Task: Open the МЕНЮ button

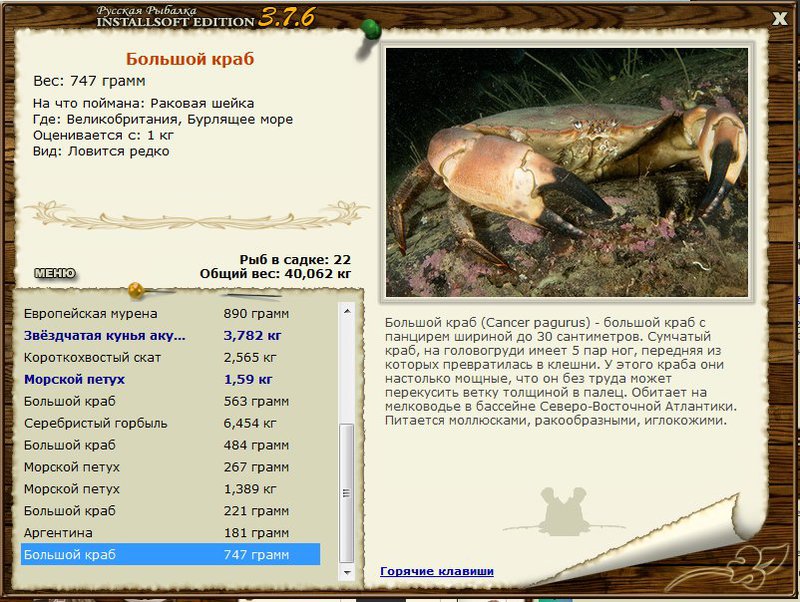Action: point(55,273)
